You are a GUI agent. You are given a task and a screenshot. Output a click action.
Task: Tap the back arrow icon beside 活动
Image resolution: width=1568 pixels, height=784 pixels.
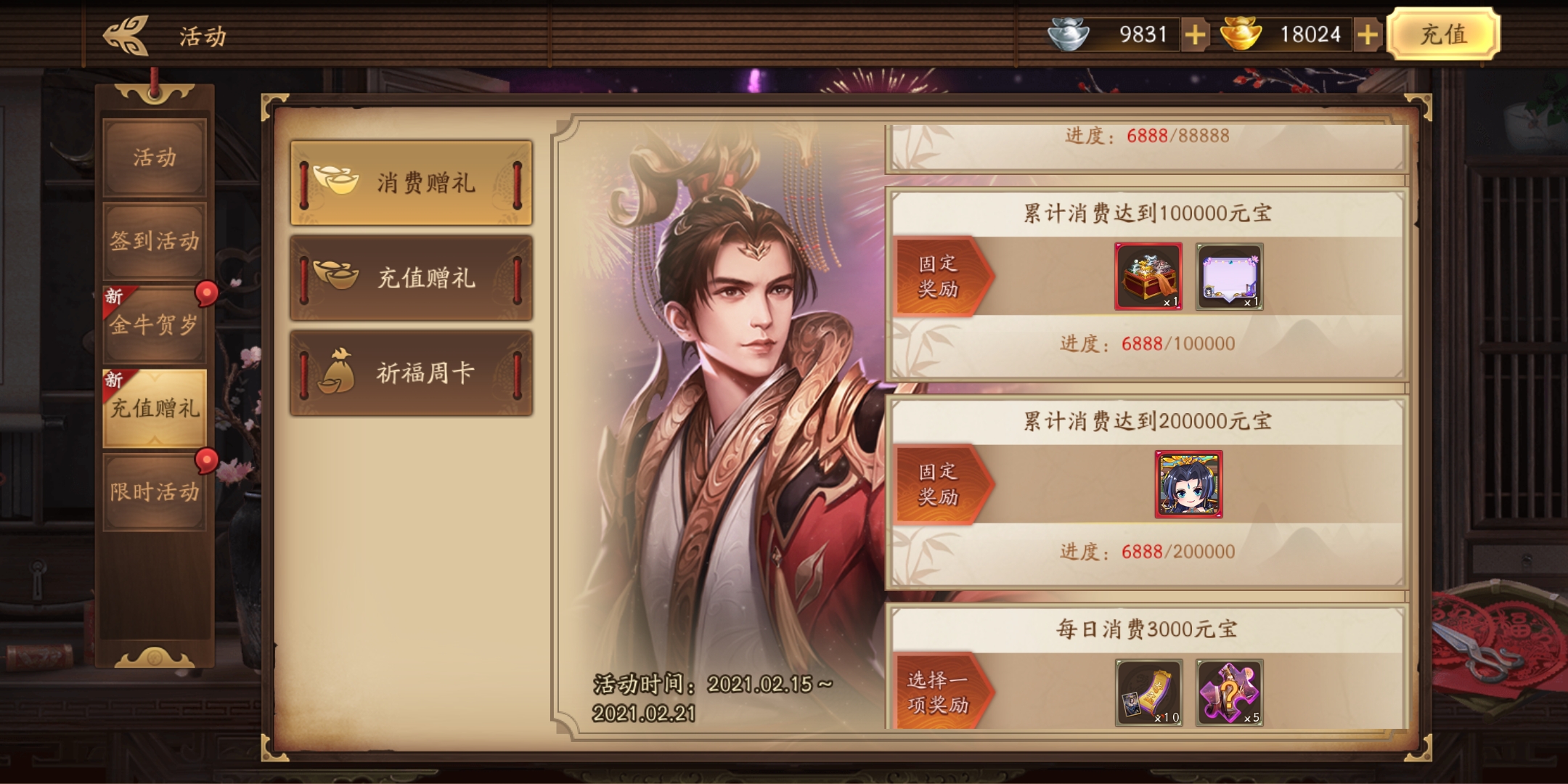coord(126,35)
